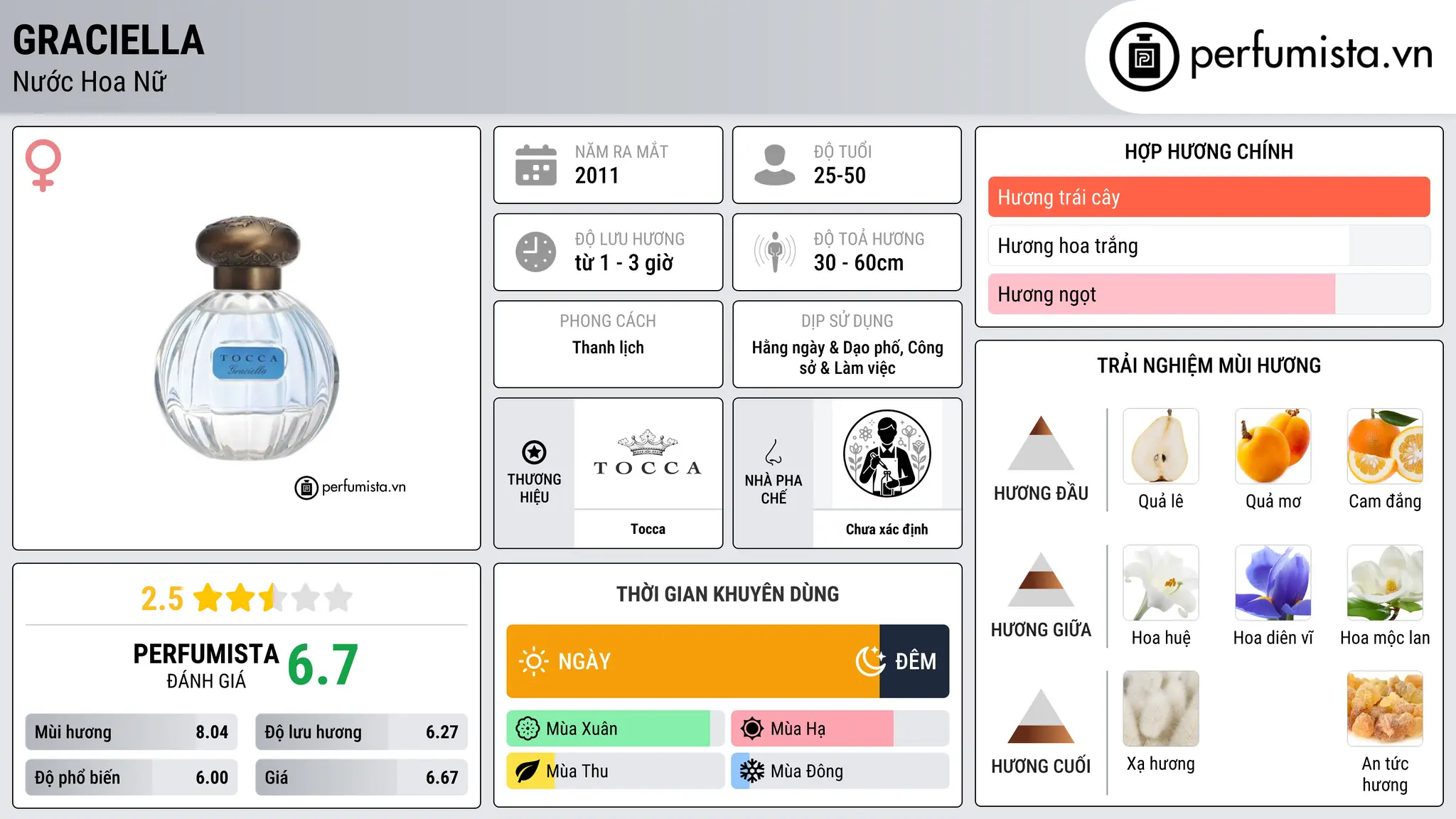Select the Hương hoa trắng accord bar
Viewport: 1456px width, 819px height.
click(1209, 245)
